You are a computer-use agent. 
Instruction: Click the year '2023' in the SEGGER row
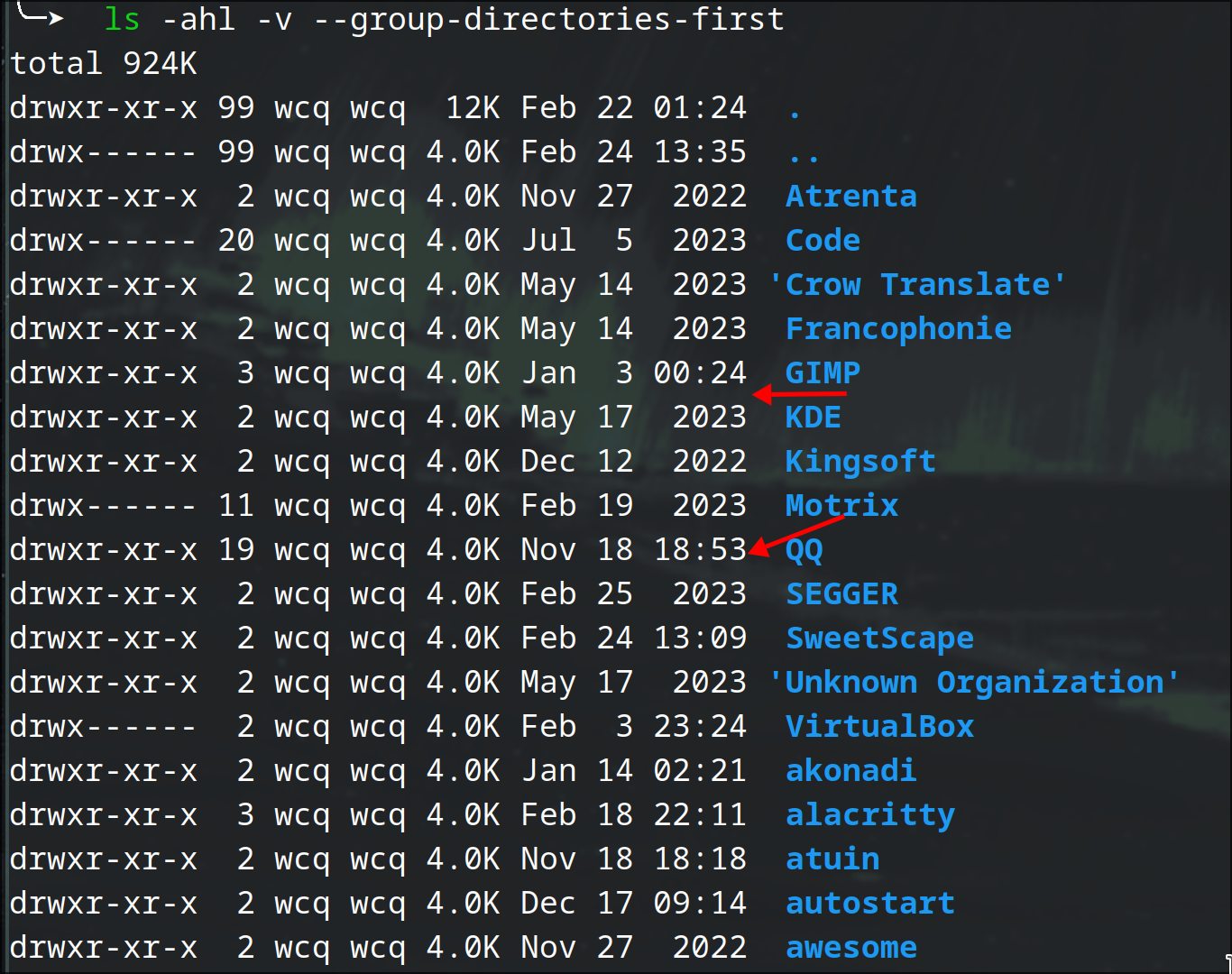(710, 593)
